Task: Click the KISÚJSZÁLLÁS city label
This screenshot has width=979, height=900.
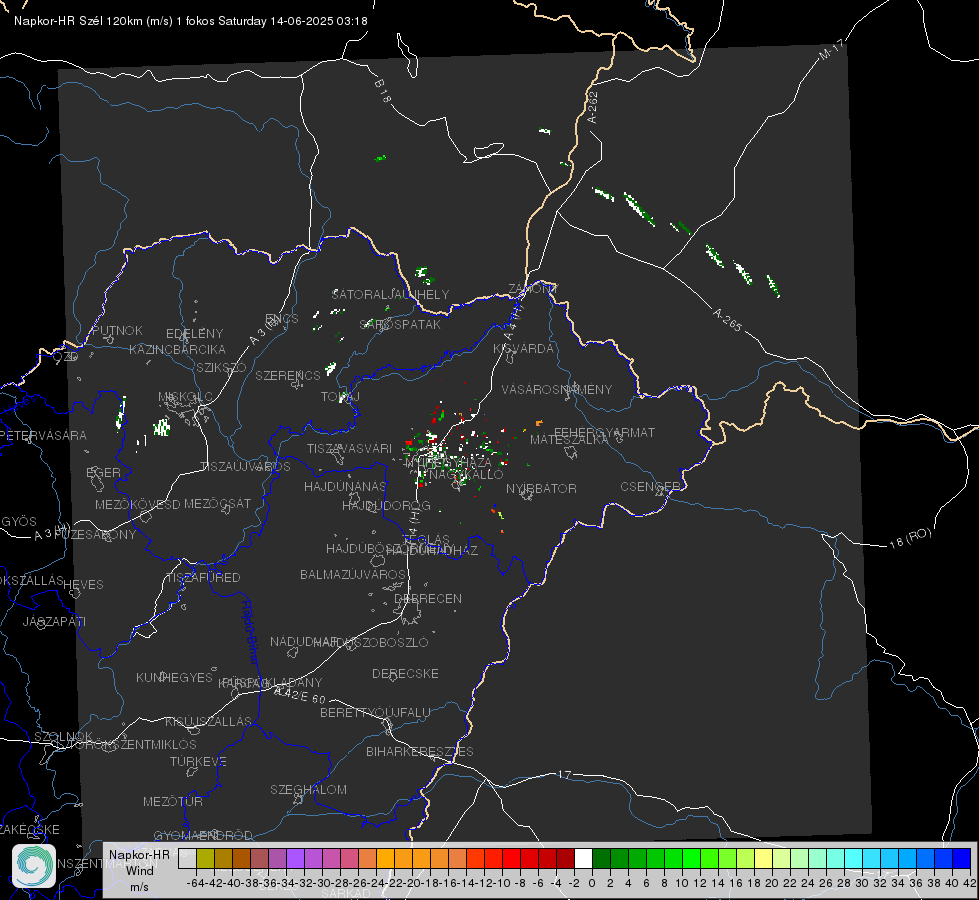Action: click(x=209, y=721)
